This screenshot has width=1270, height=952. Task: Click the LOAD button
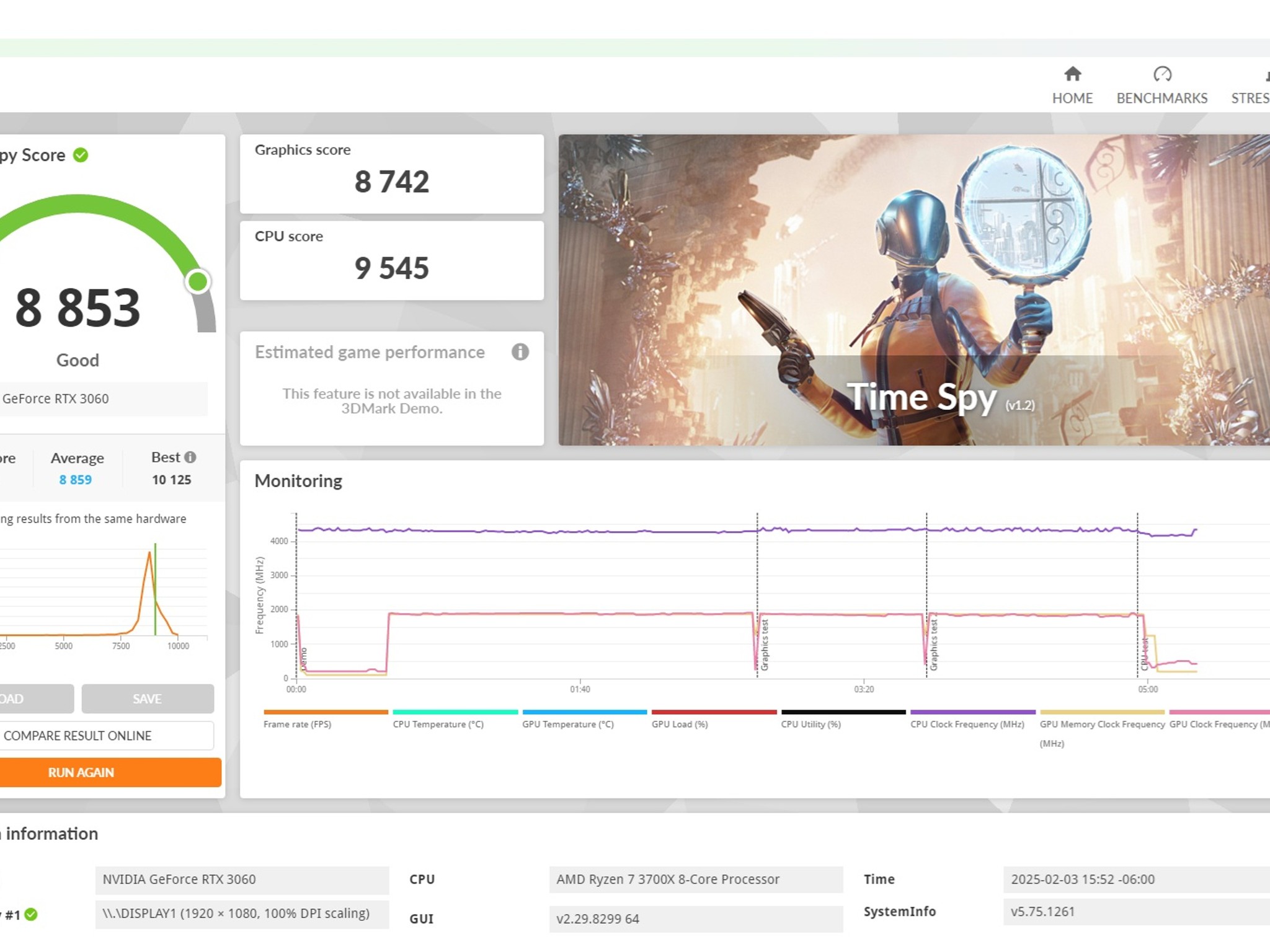[37, 699]
